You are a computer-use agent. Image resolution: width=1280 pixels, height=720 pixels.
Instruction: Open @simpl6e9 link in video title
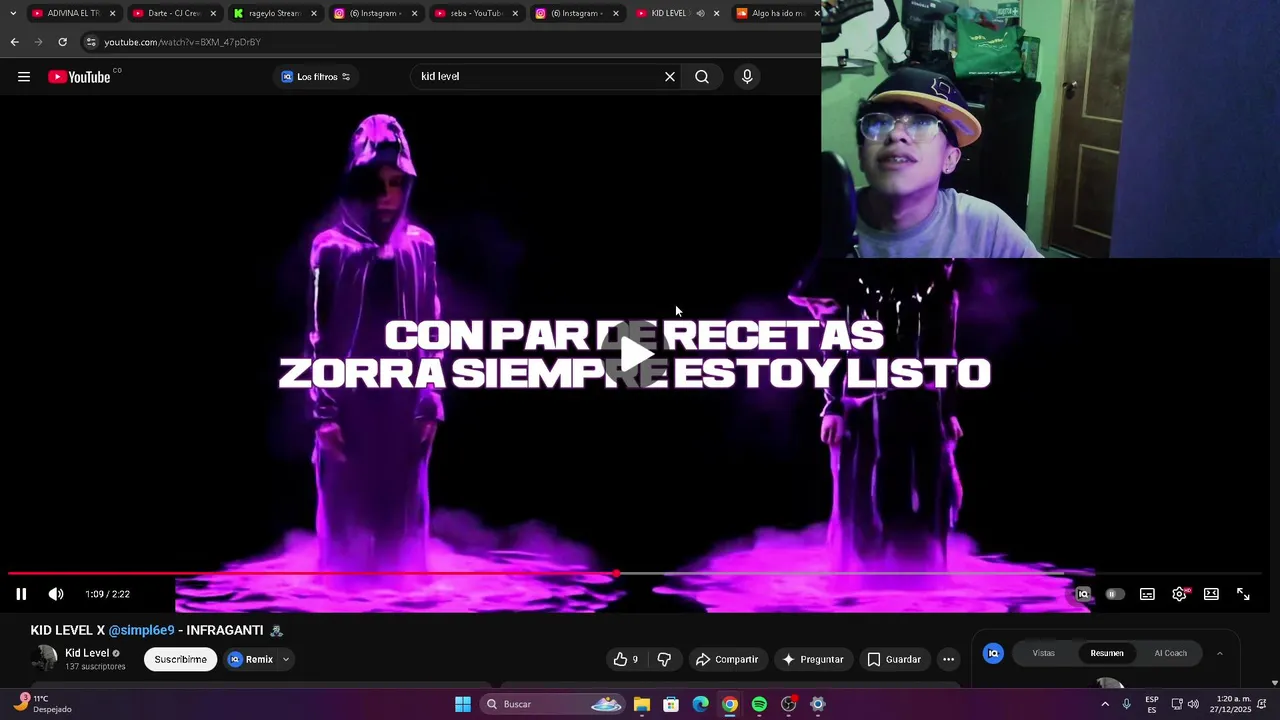click(141, 630)
